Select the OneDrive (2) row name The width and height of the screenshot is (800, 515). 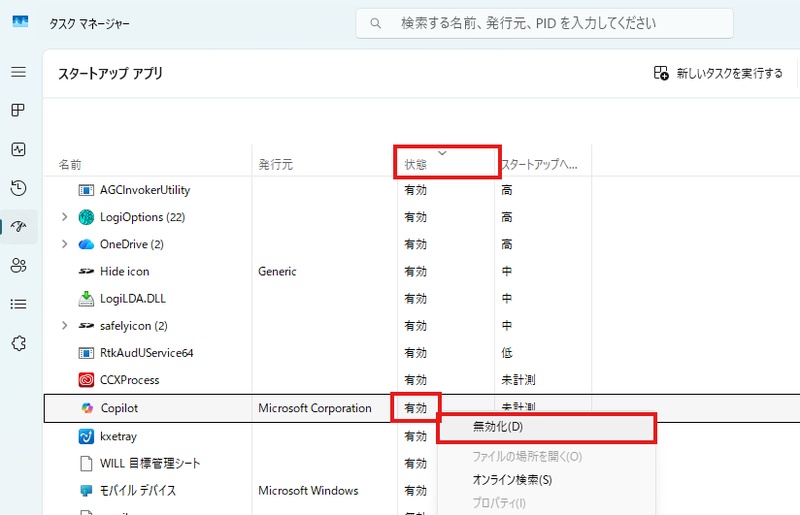(x=132, y=244)
